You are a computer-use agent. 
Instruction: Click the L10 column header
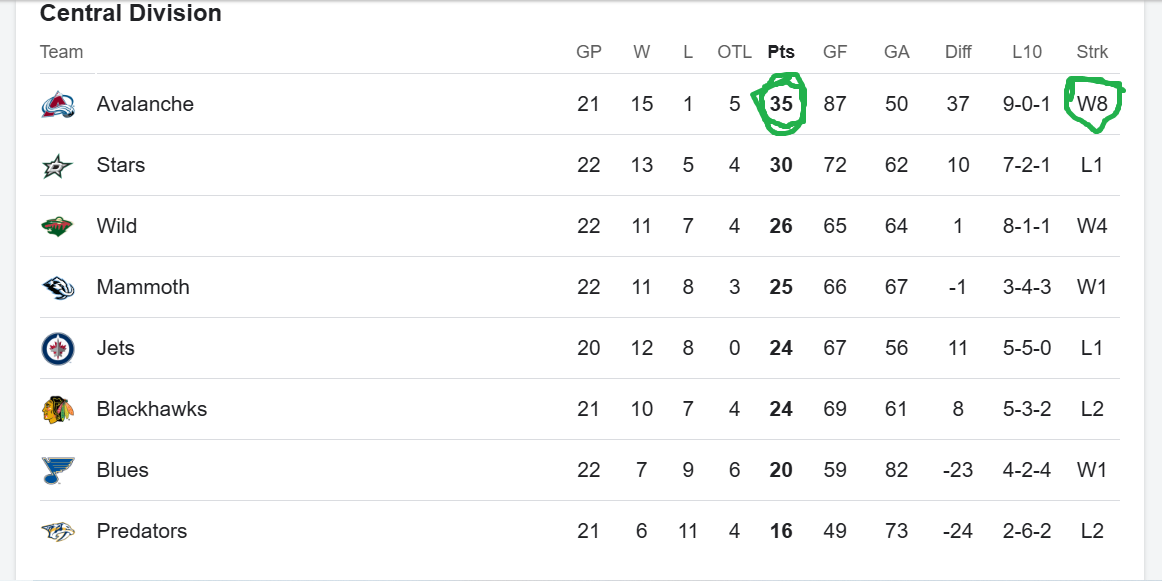(1026, 52)
